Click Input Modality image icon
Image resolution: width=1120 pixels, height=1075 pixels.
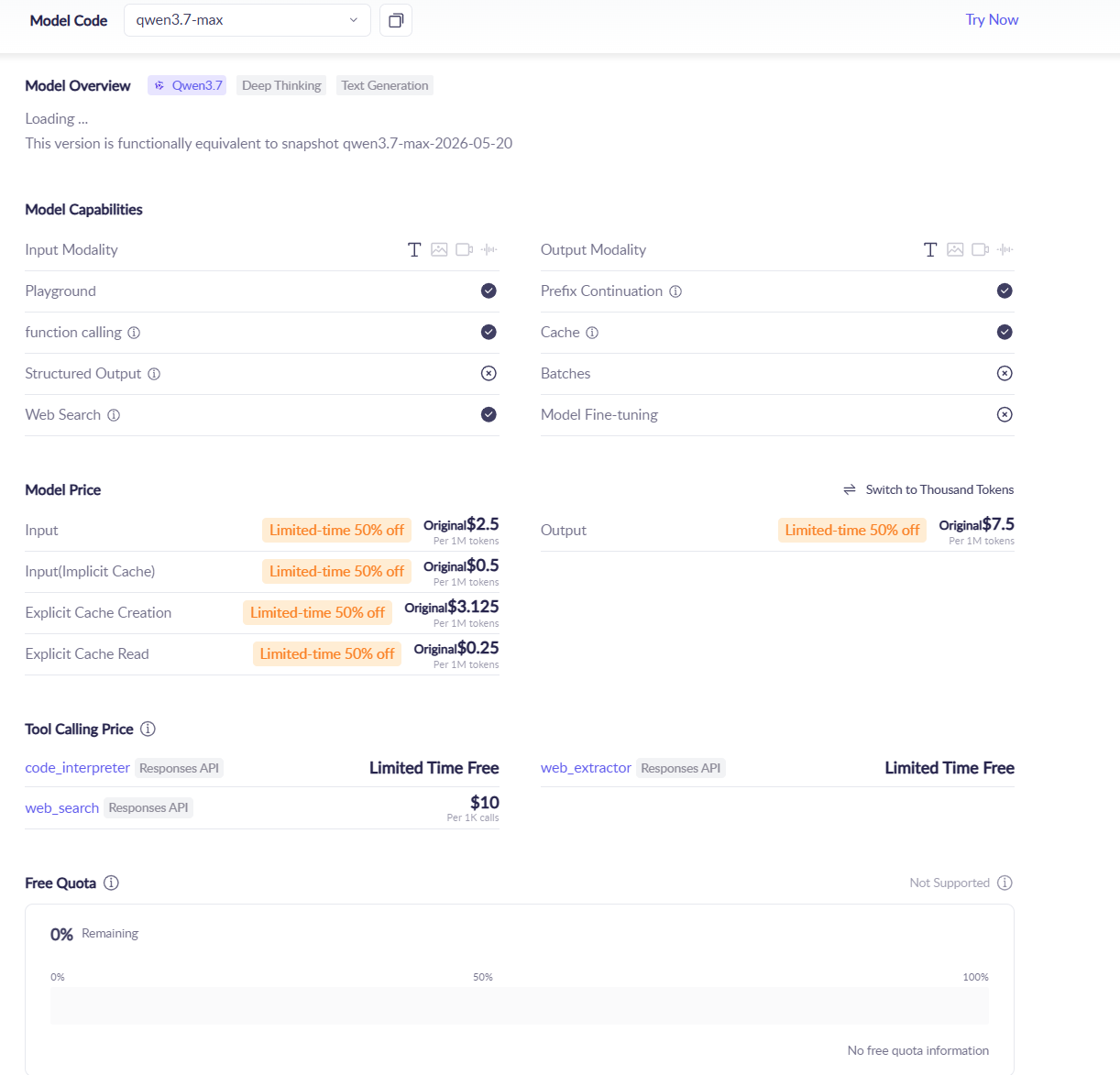(x=439, y=249)
